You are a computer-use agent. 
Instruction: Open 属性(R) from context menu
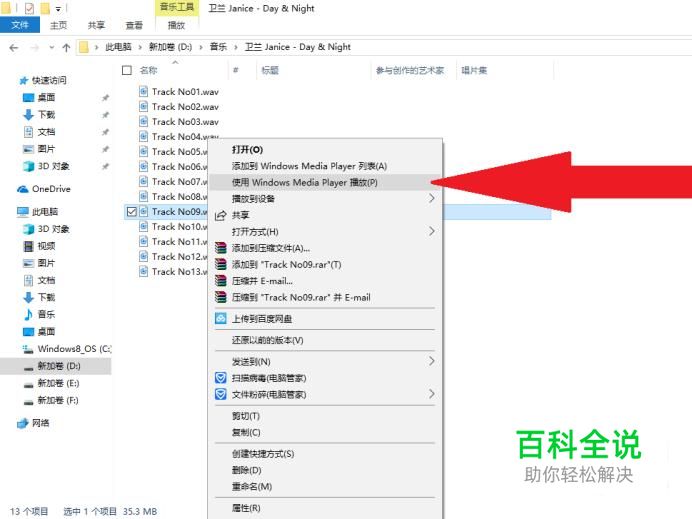(x=325, y=508)
